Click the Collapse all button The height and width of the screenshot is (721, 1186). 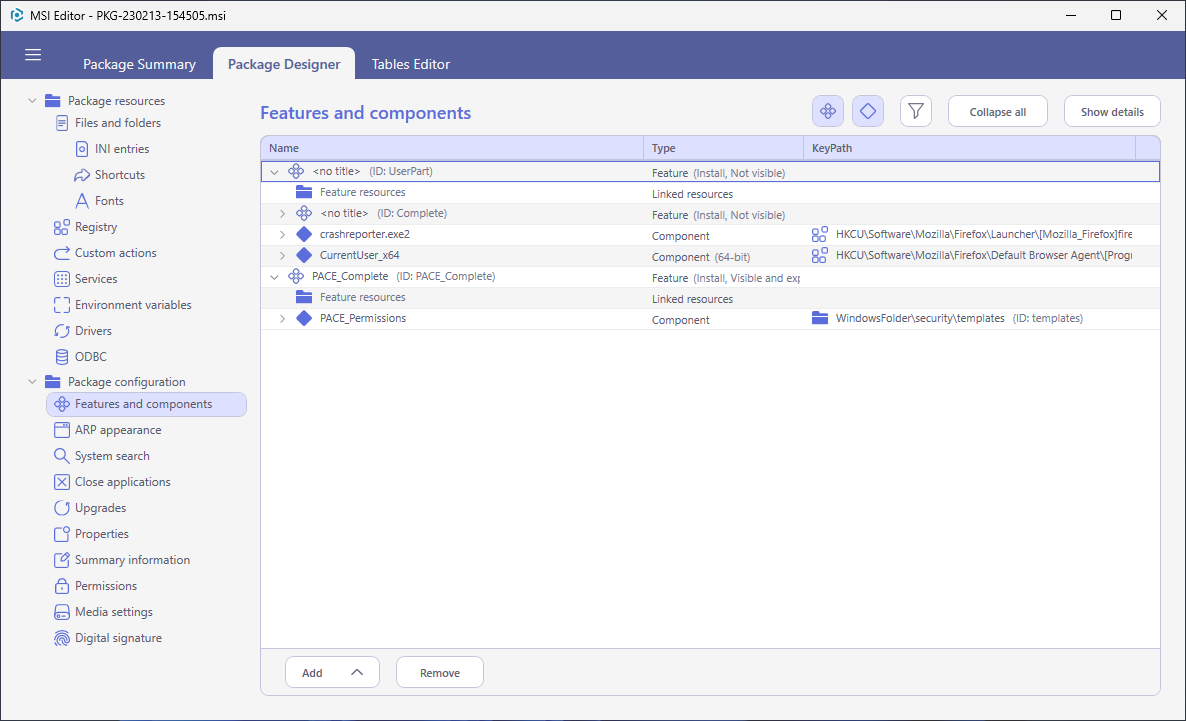pos(998,111)
